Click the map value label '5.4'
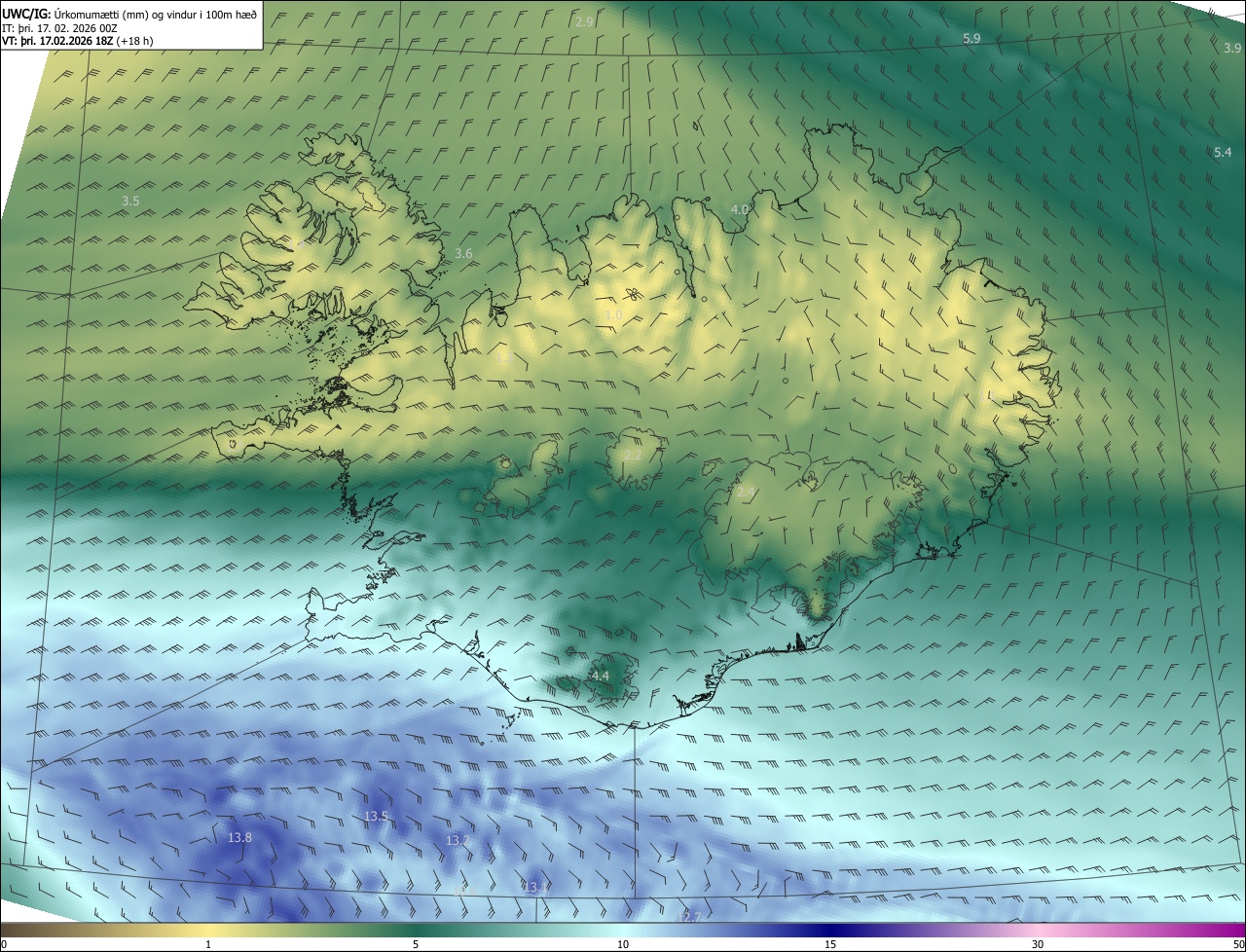 click(x=1223, y=153)
